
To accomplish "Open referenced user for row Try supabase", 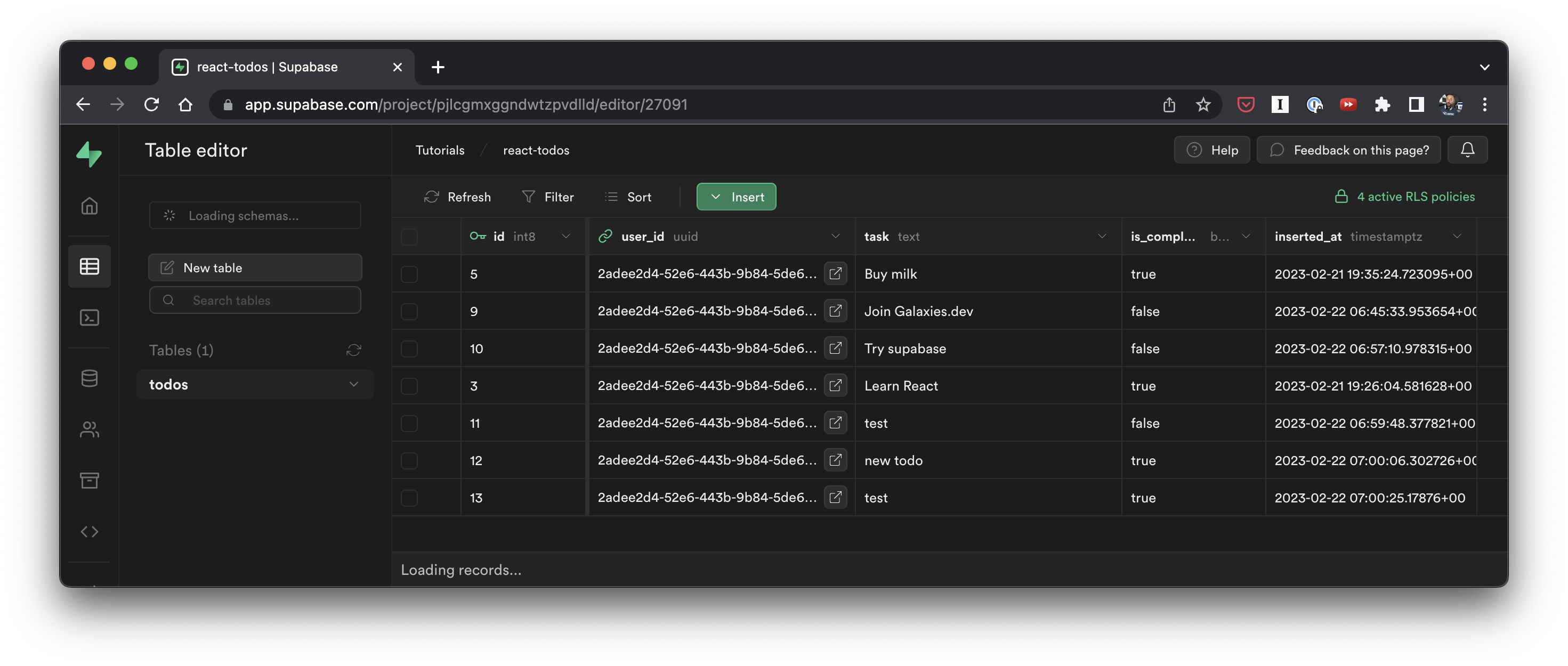I will (x=835, y=348).
